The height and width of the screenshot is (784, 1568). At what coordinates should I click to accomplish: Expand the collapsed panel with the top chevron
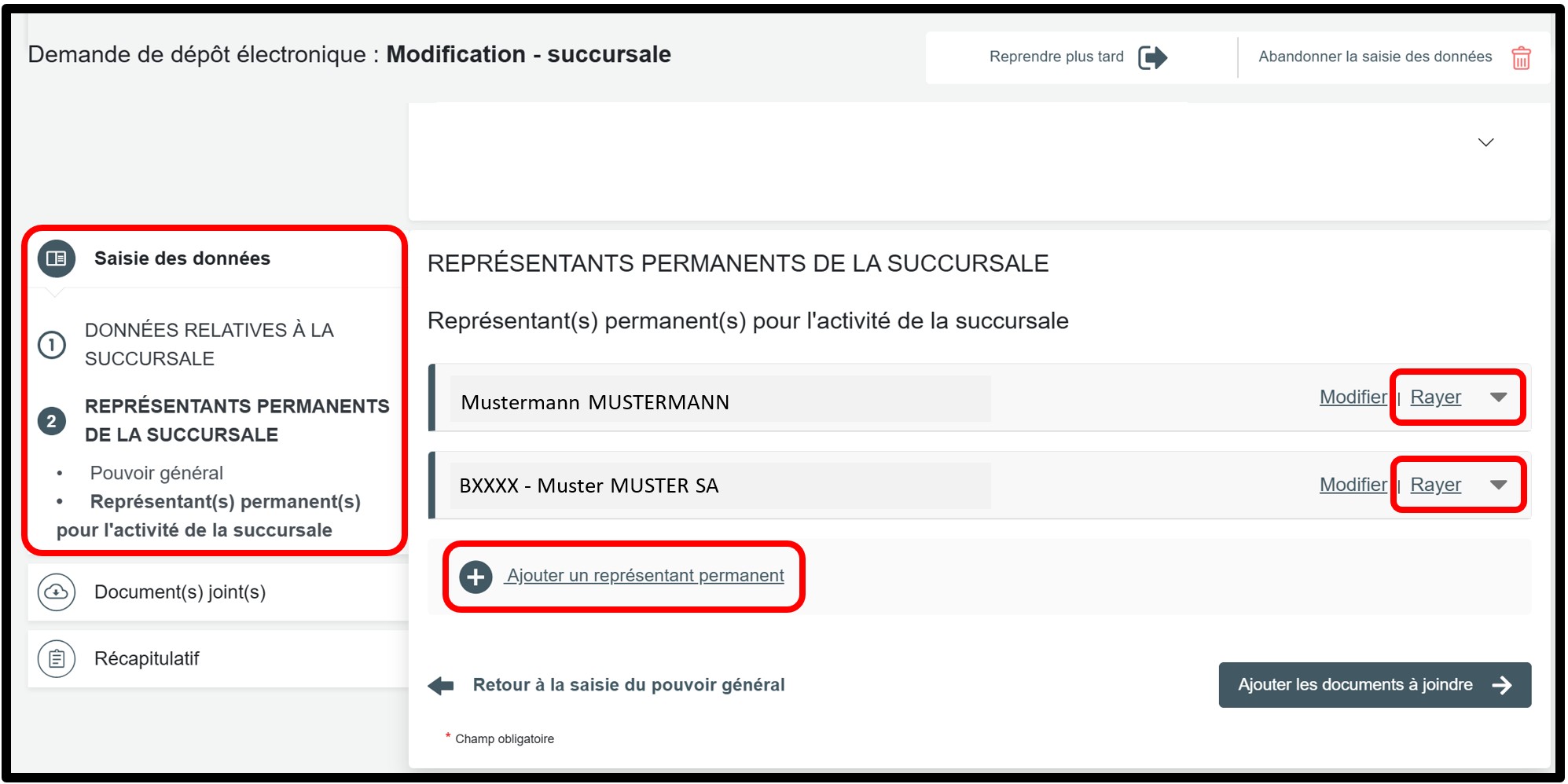pos(1485,143)
